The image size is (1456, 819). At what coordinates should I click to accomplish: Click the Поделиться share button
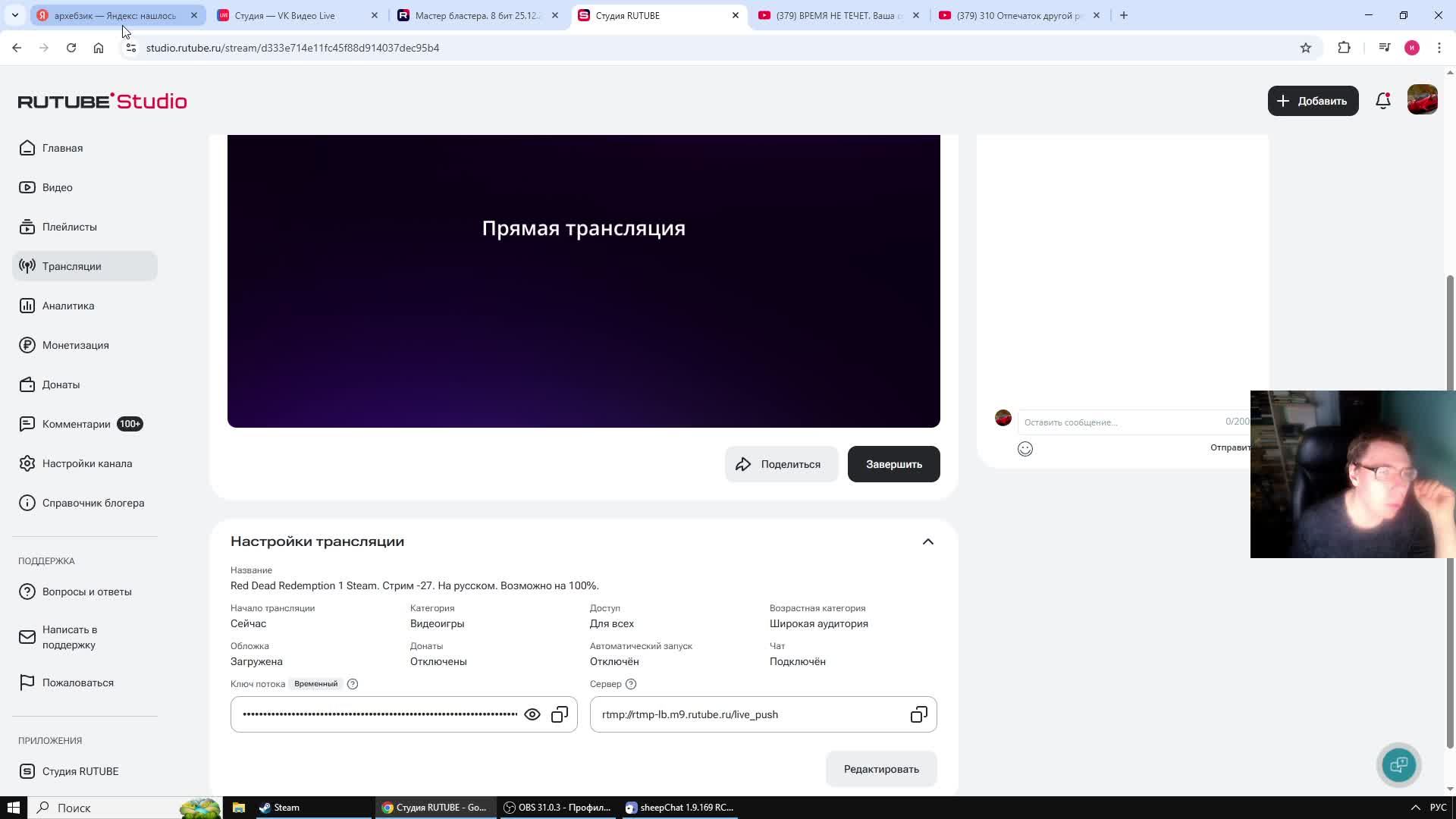(781, 464)
